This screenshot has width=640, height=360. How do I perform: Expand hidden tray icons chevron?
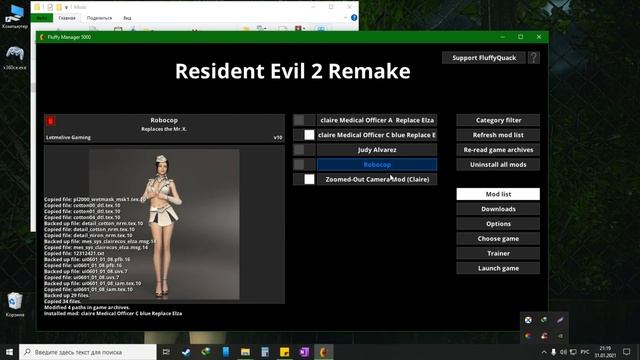point(544,352)
